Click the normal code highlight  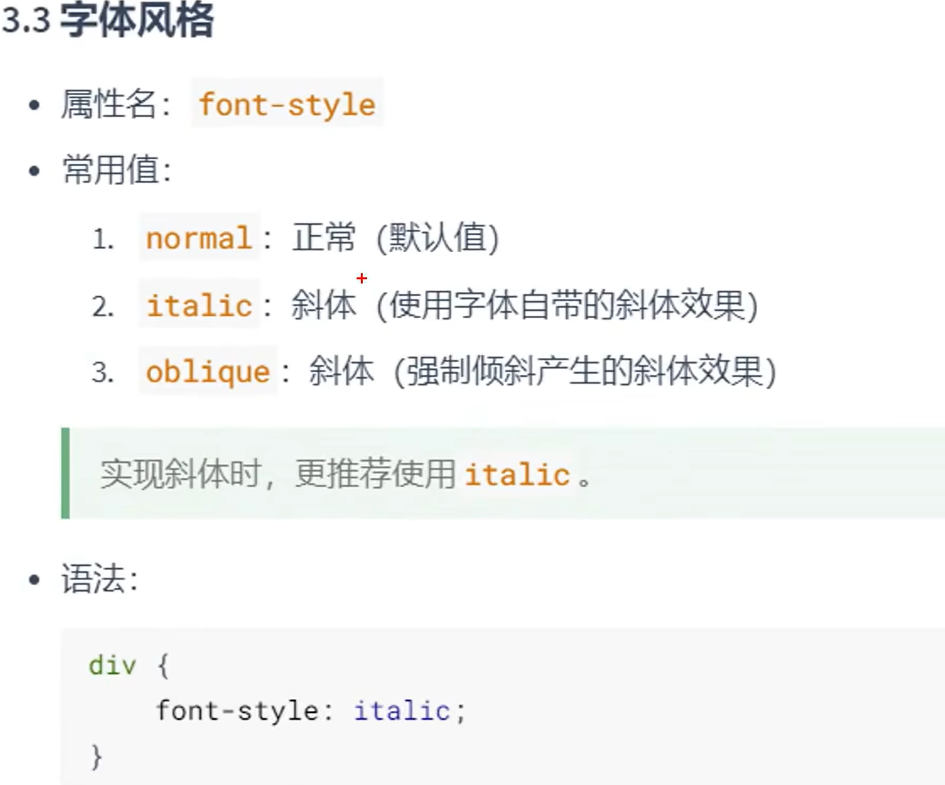198,238
